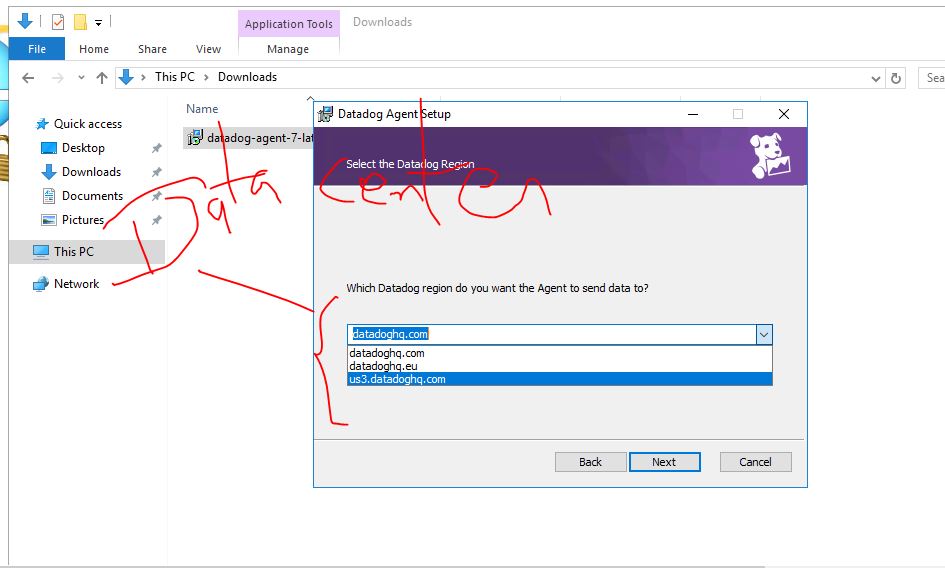Click the Back navigation arrow in Explorer
The height and width of the screenshot is (568, 945).
click(x=28, y=77)
